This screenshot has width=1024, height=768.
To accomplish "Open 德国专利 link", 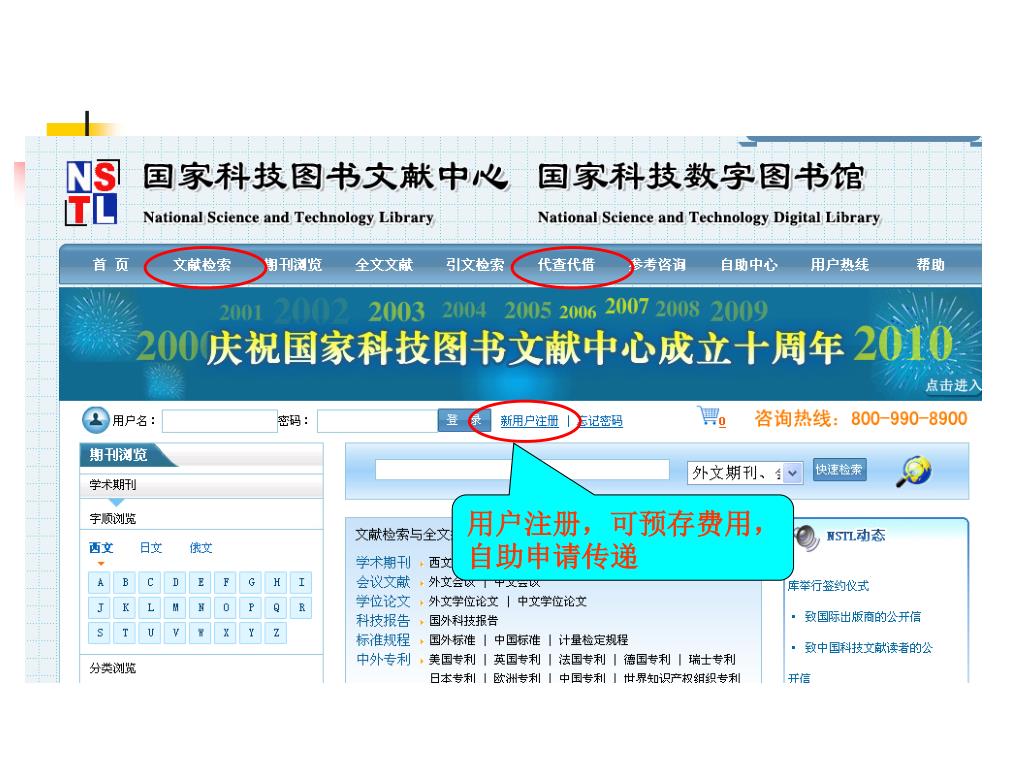I will (647, 660).
